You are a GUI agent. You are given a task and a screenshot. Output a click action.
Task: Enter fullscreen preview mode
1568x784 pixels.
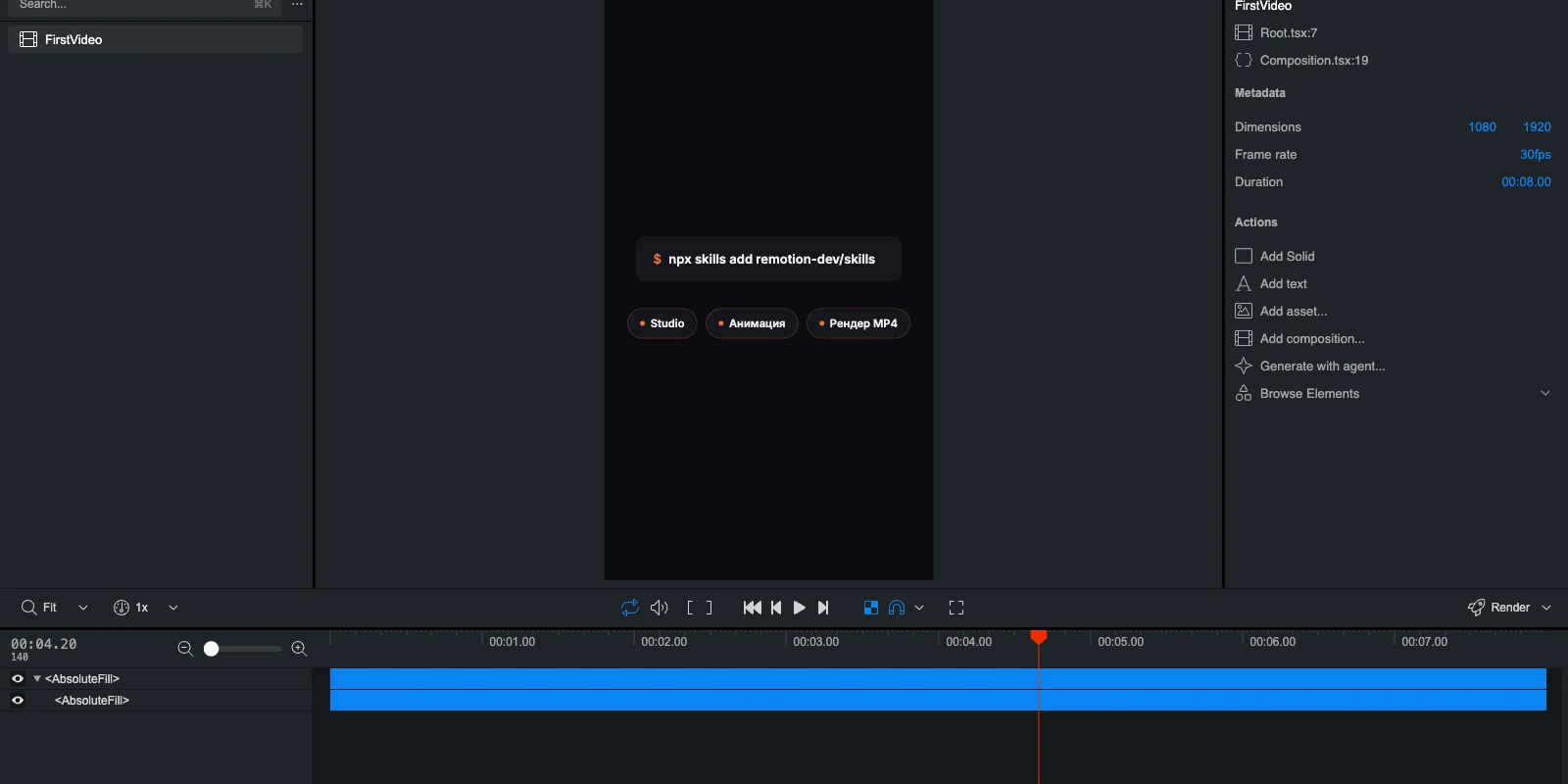956,608
